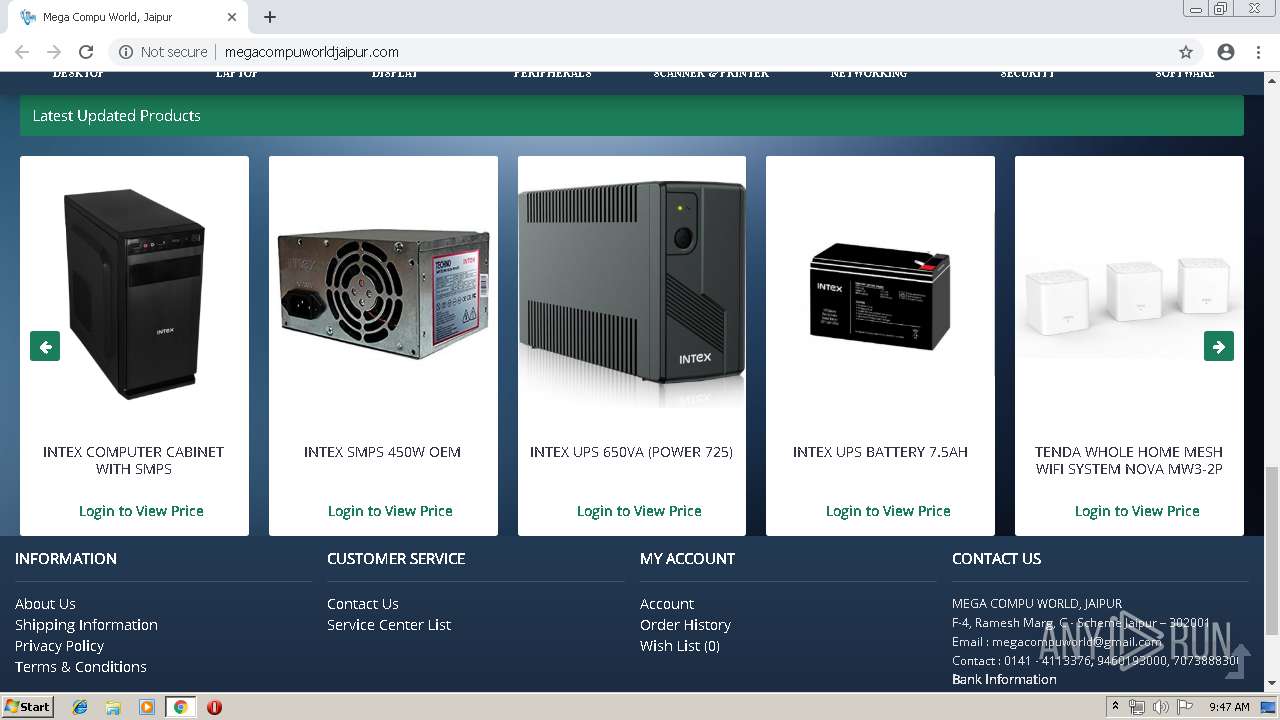The width and height of the screenshot is (1280, 720).
Task: Open volume control in system tray
Action: [1161, 707]
